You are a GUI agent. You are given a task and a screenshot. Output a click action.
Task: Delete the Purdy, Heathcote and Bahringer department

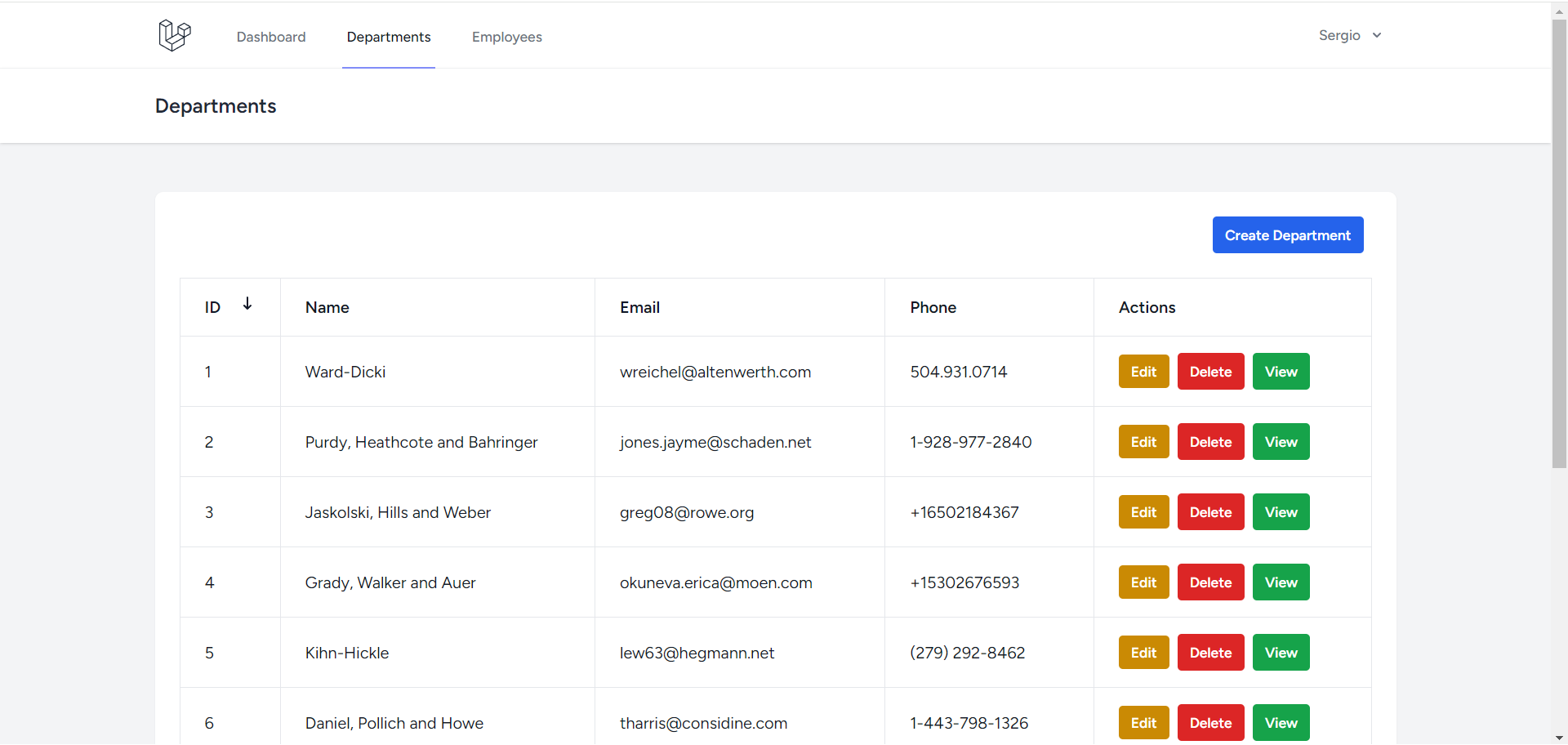click(1210, 441)
